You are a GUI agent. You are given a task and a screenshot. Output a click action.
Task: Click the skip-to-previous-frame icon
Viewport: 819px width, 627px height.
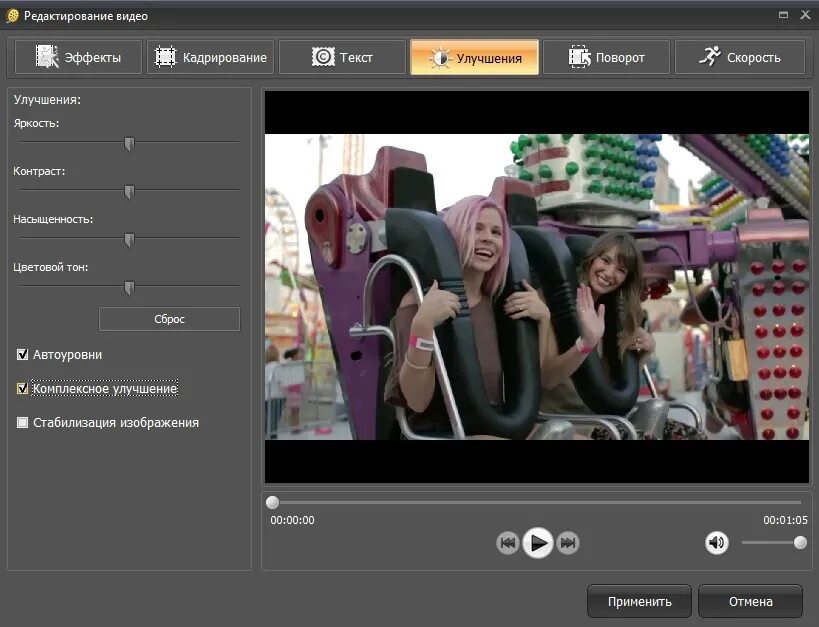[509, 544]
